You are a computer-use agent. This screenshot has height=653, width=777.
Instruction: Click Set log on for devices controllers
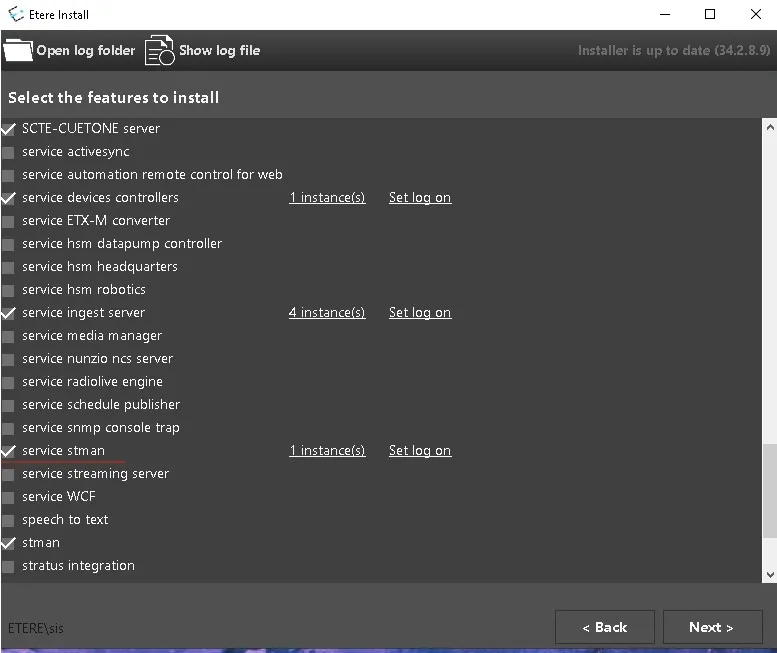[419, 198]
